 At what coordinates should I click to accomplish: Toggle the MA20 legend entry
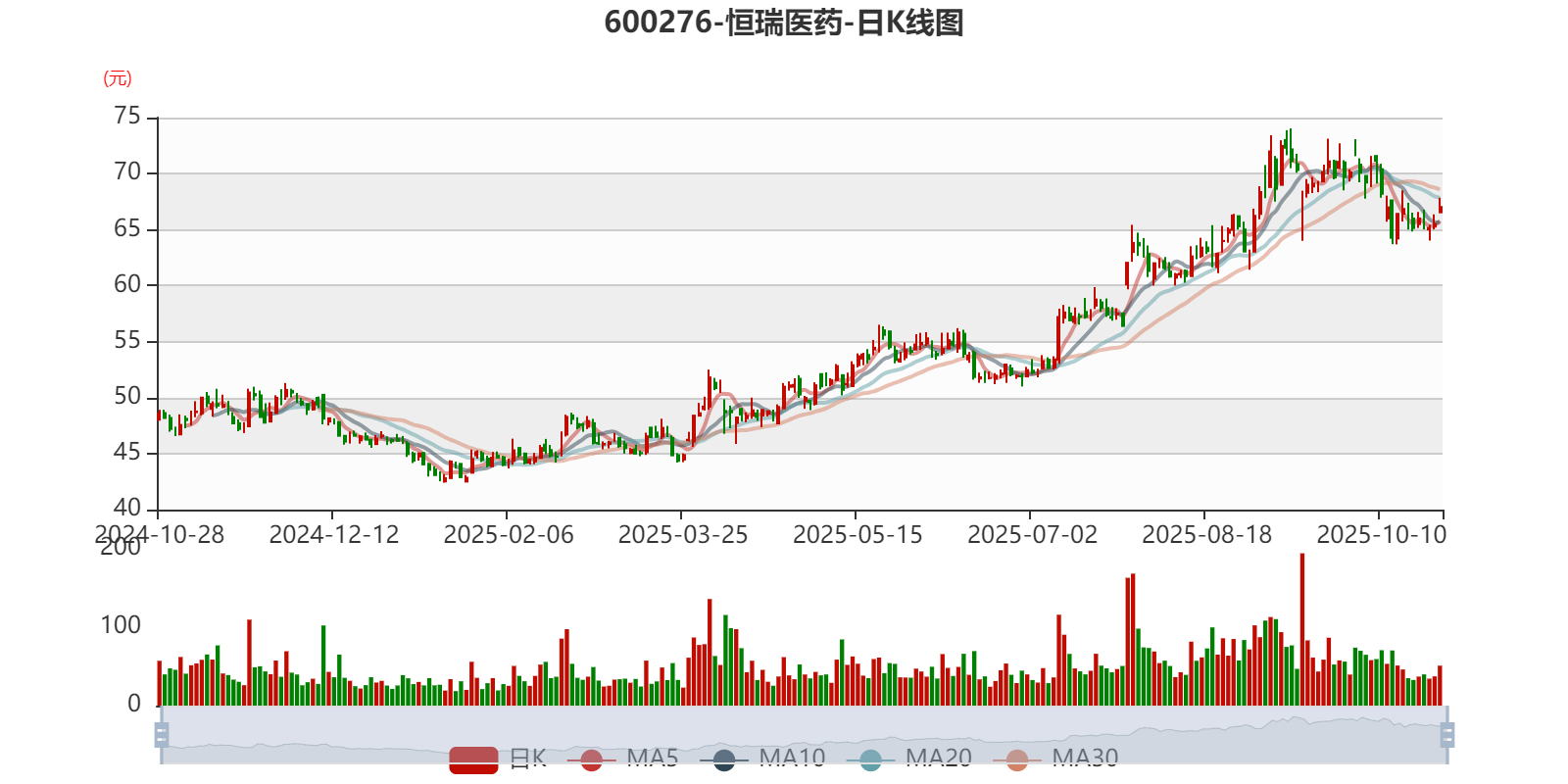pyautogui.click(x=909, y=759)
